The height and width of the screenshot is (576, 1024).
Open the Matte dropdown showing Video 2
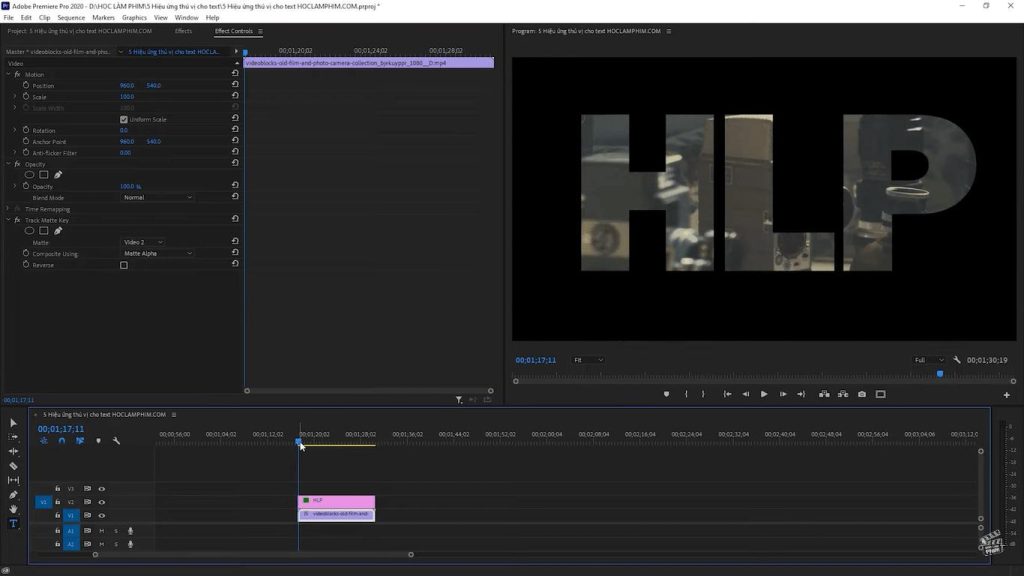click(x=143, y=242)
